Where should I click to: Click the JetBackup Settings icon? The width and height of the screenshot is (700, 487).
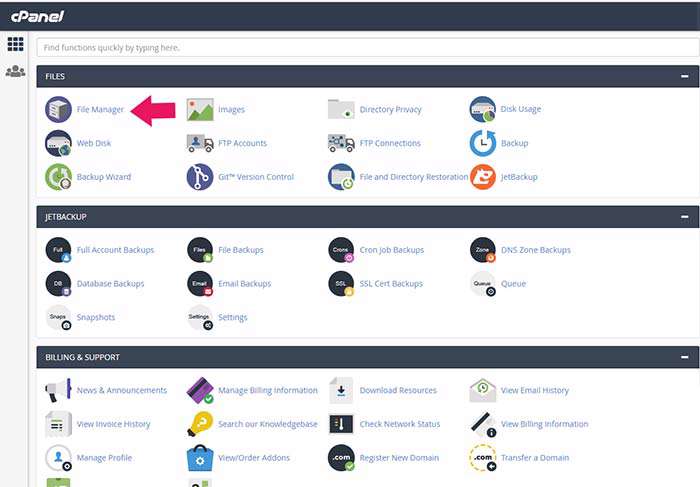point(200,317)
